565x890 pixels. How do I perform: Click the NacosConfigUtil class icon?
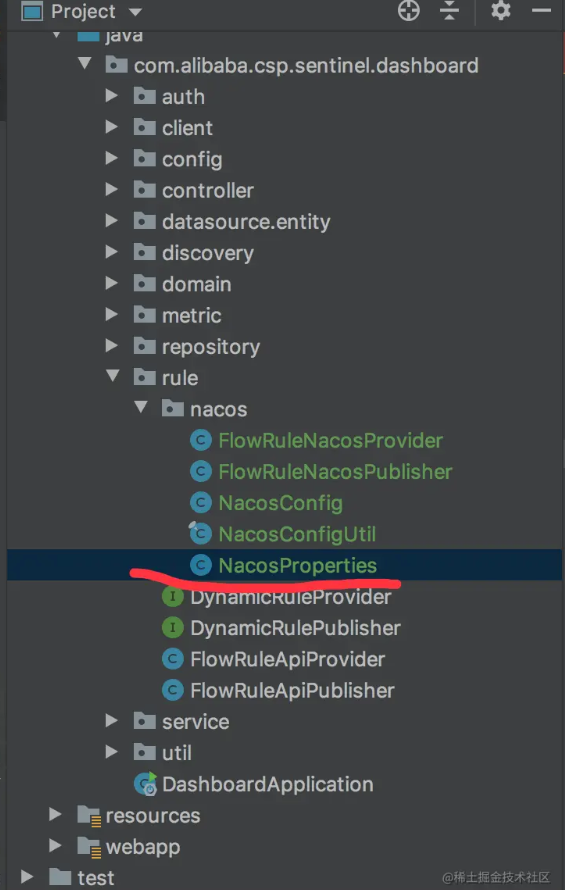tap(200, 534)
